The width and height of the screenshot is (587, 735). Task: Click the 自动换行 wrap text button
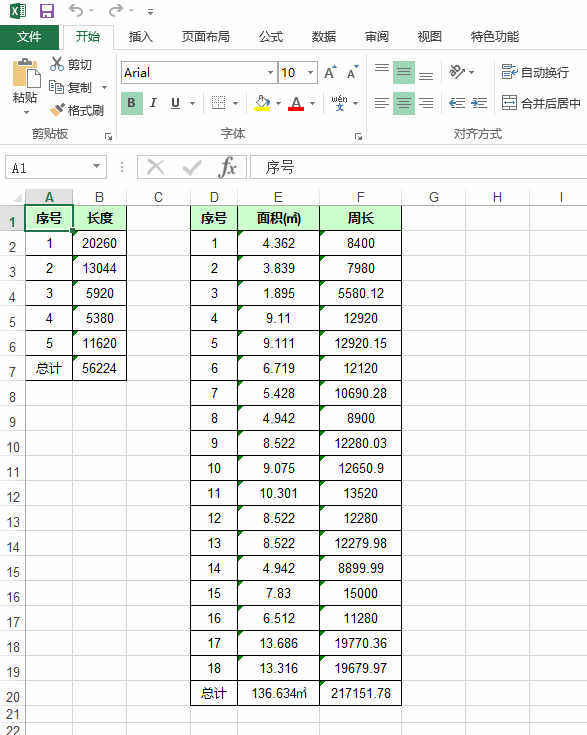pyautogui.click(x=535, y=72)
